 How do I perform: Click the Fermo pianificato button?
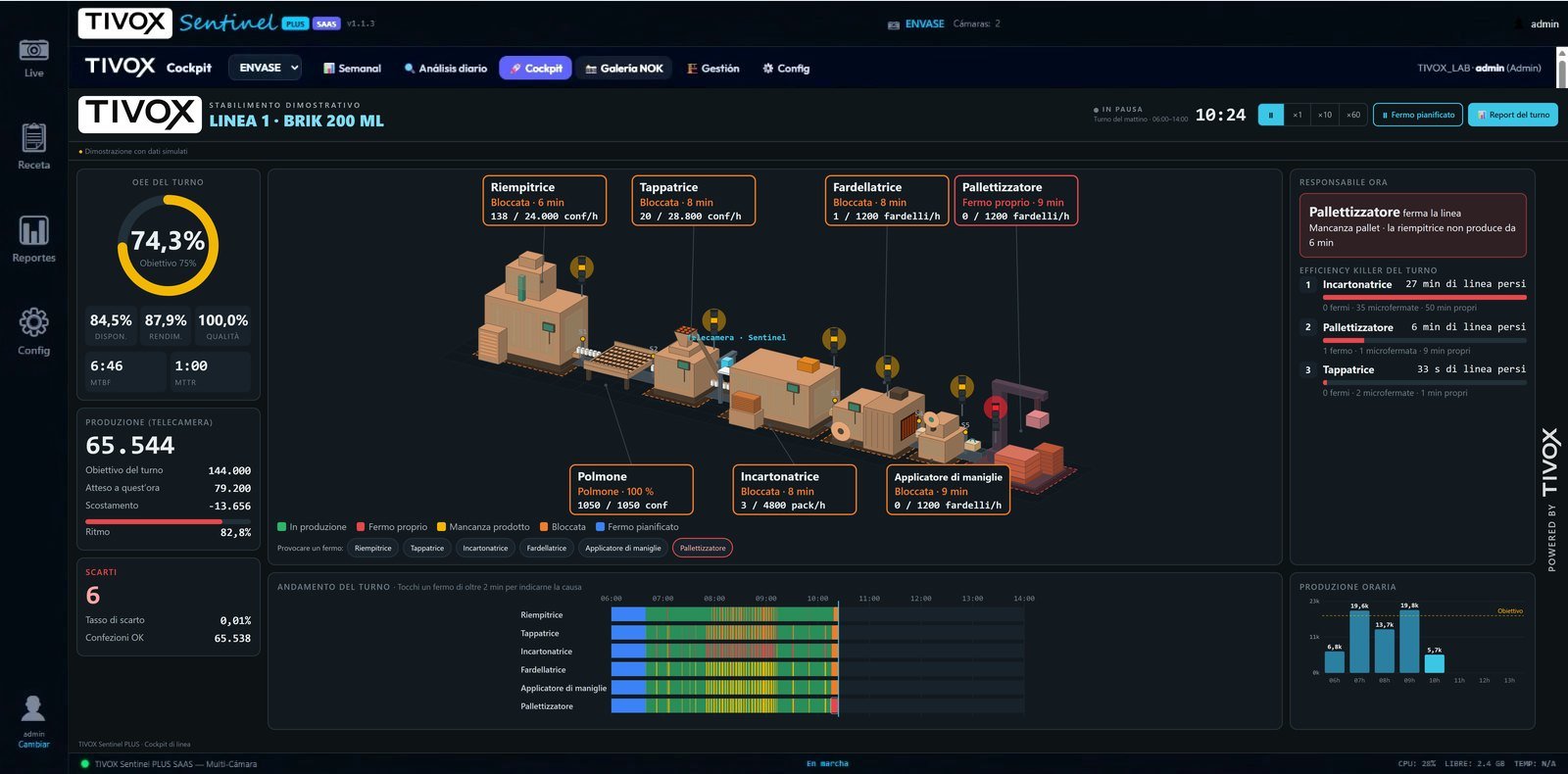click(1418, 115)
